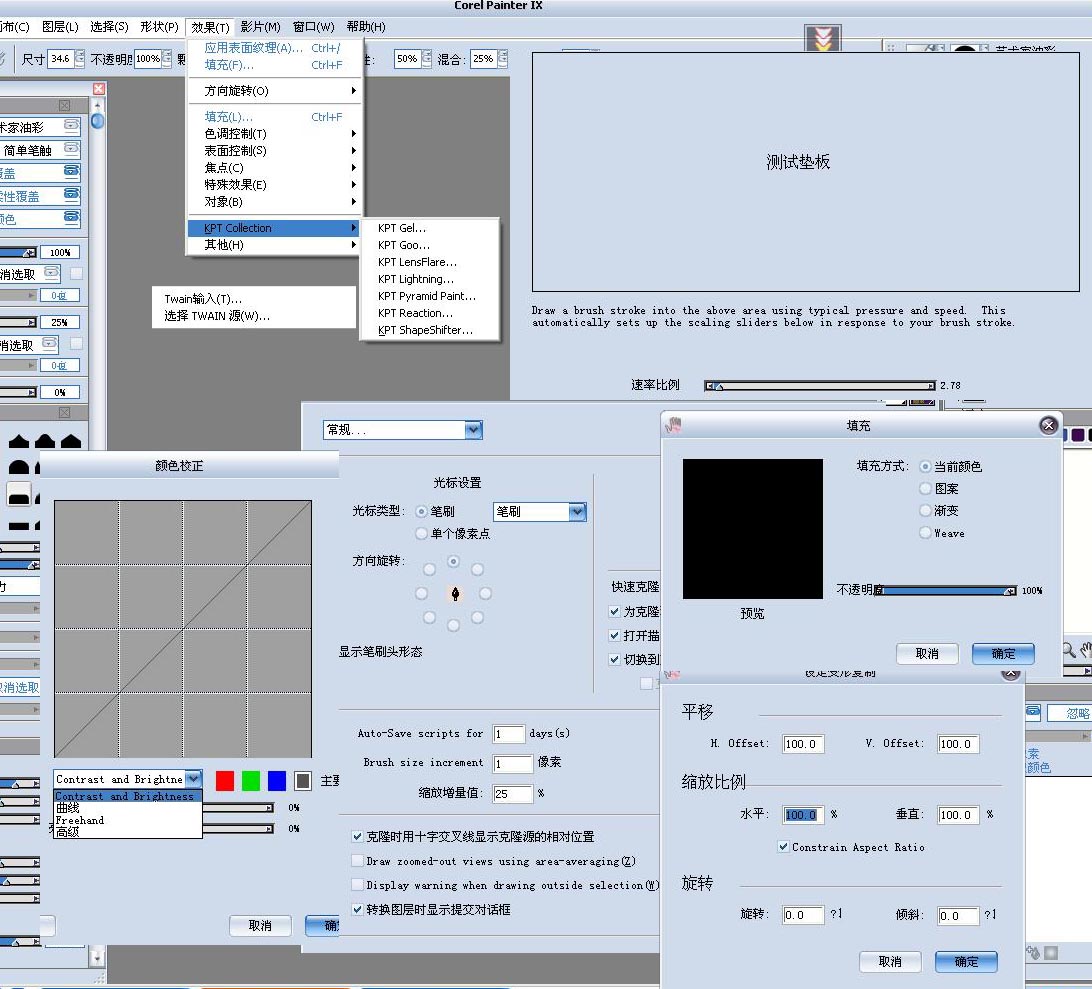Close the red X brush panel
1092x989 pixels.
pyautogui.click(x=99, y=88)
